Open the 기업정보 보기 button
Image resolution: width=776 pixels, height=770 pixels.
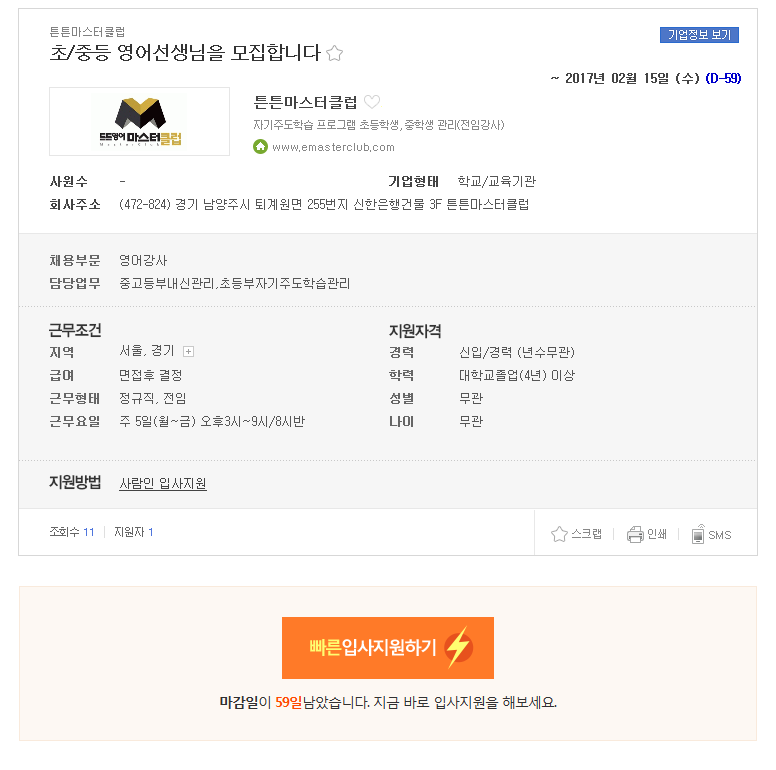tap(699, 35)
